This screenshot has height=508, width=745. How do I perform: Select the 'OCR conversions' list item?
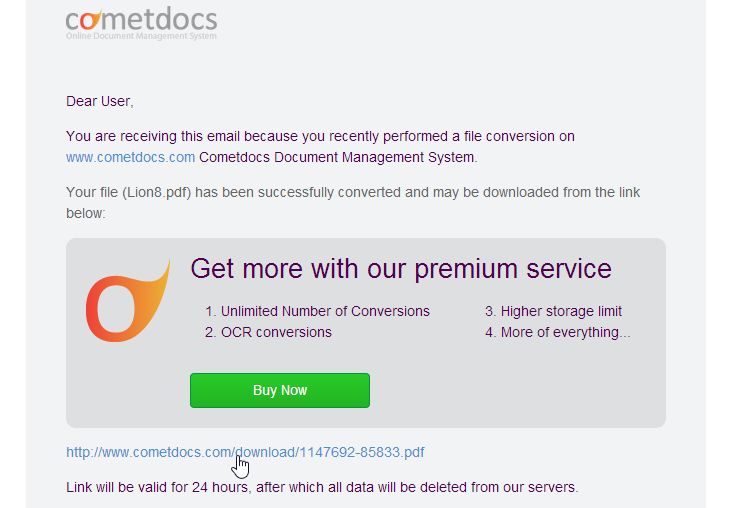pos(268,332)
